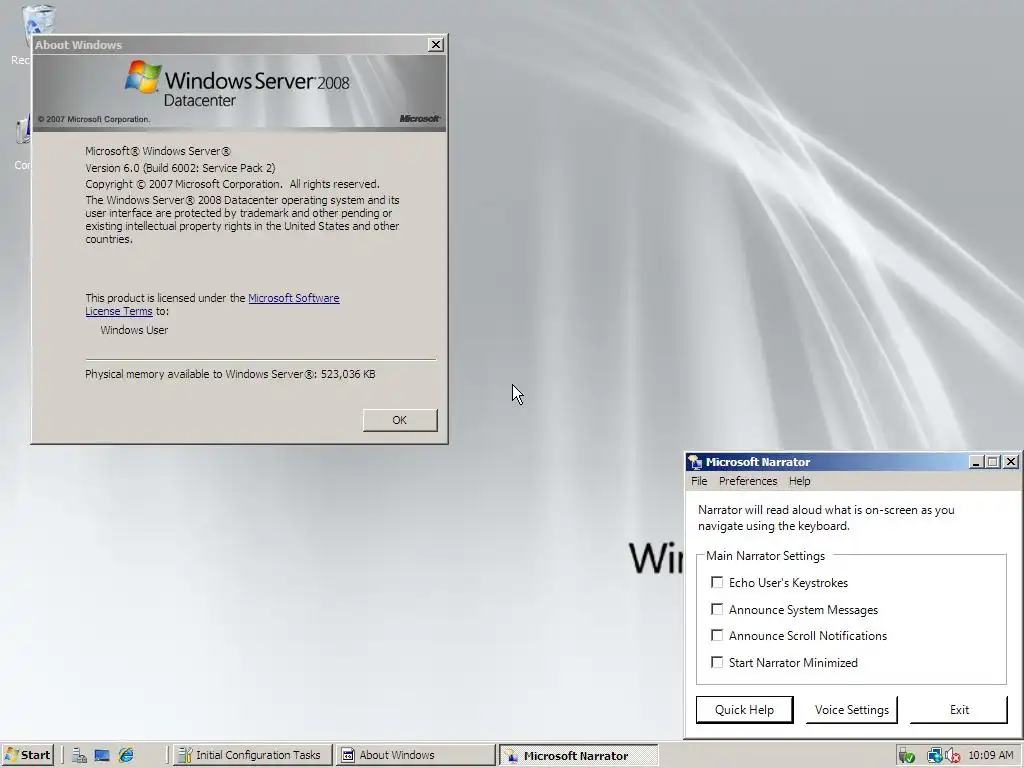Open the Narrator File menu

point(699,481)
